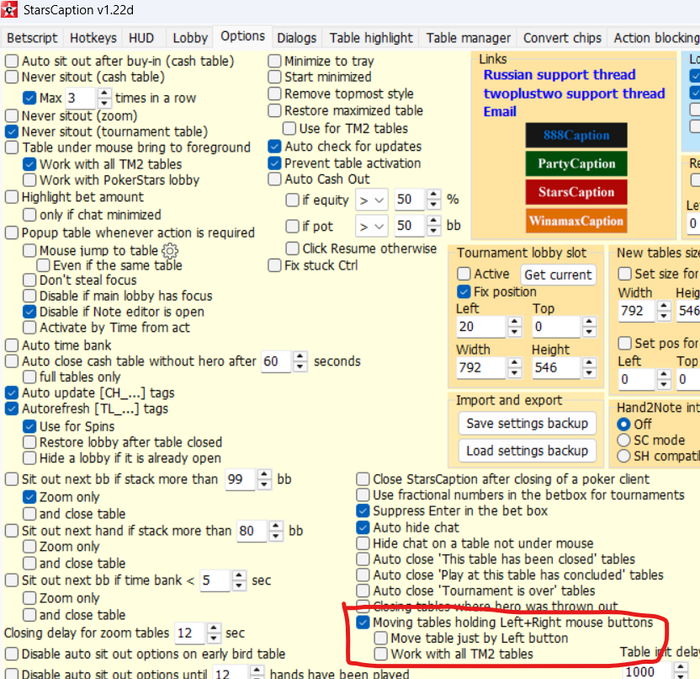Select Hand2Note SC mode radio button

coord(624,440)
